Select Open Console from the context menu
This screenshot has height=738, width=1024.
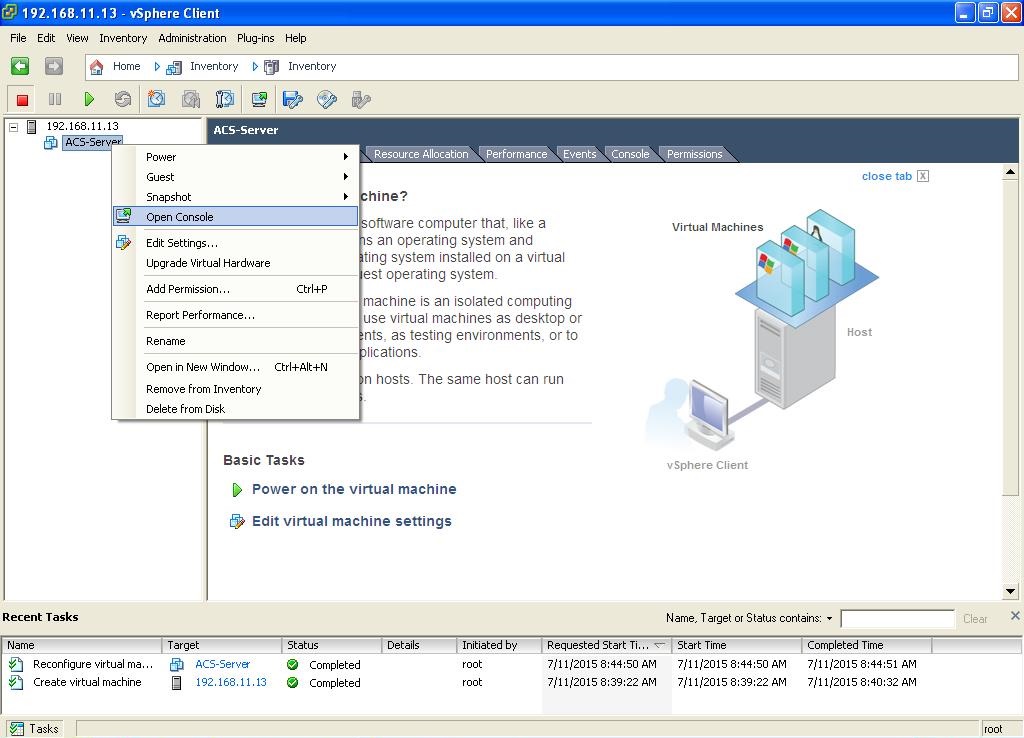[x=180, y=217]
